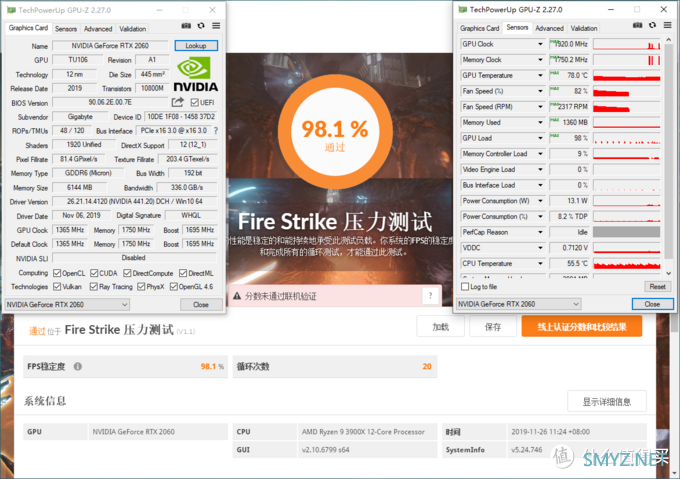This screenshot has height=479, width=680.
Task: Toggle PhysX checkbox
Action: (141, 287)
